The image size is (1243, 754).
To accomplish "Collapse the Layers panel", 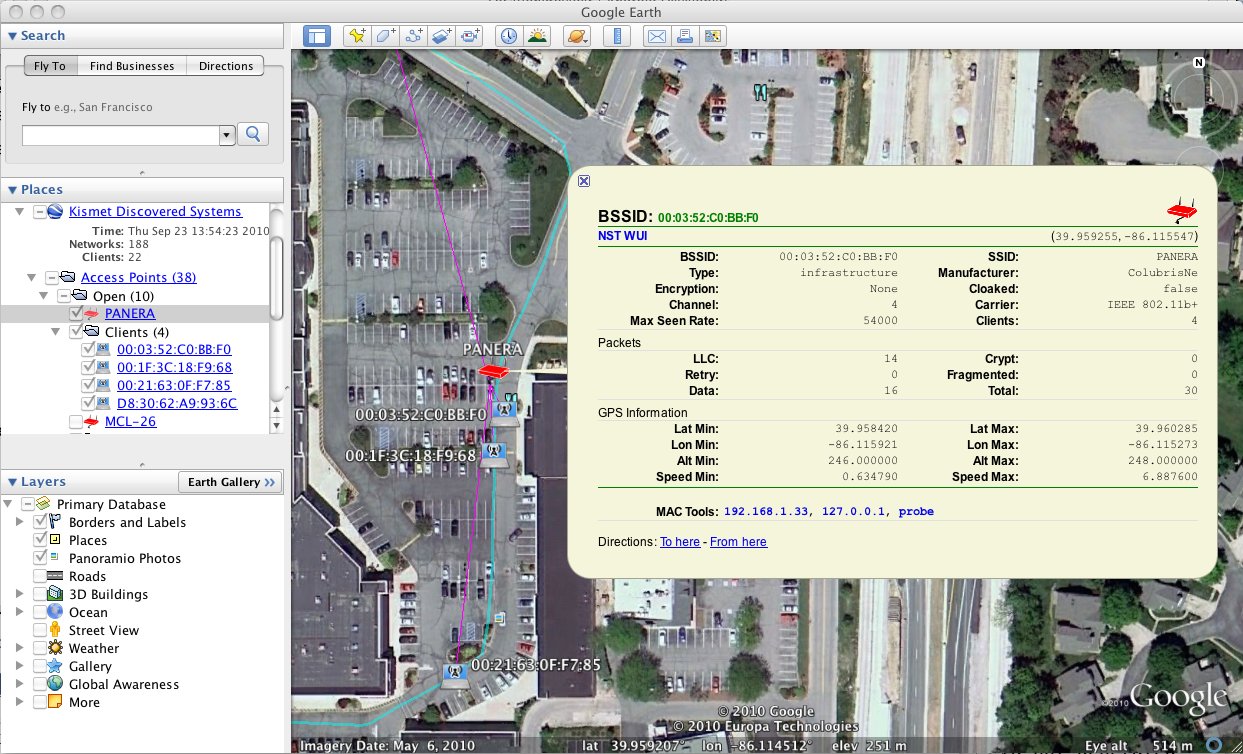I will [13, 482].
